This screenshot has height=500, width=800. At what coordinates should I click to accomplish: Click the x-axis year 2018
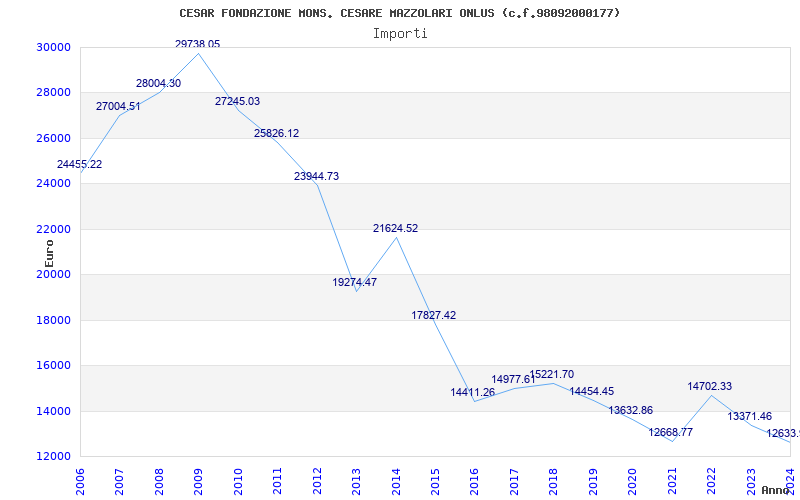point(554,481)
